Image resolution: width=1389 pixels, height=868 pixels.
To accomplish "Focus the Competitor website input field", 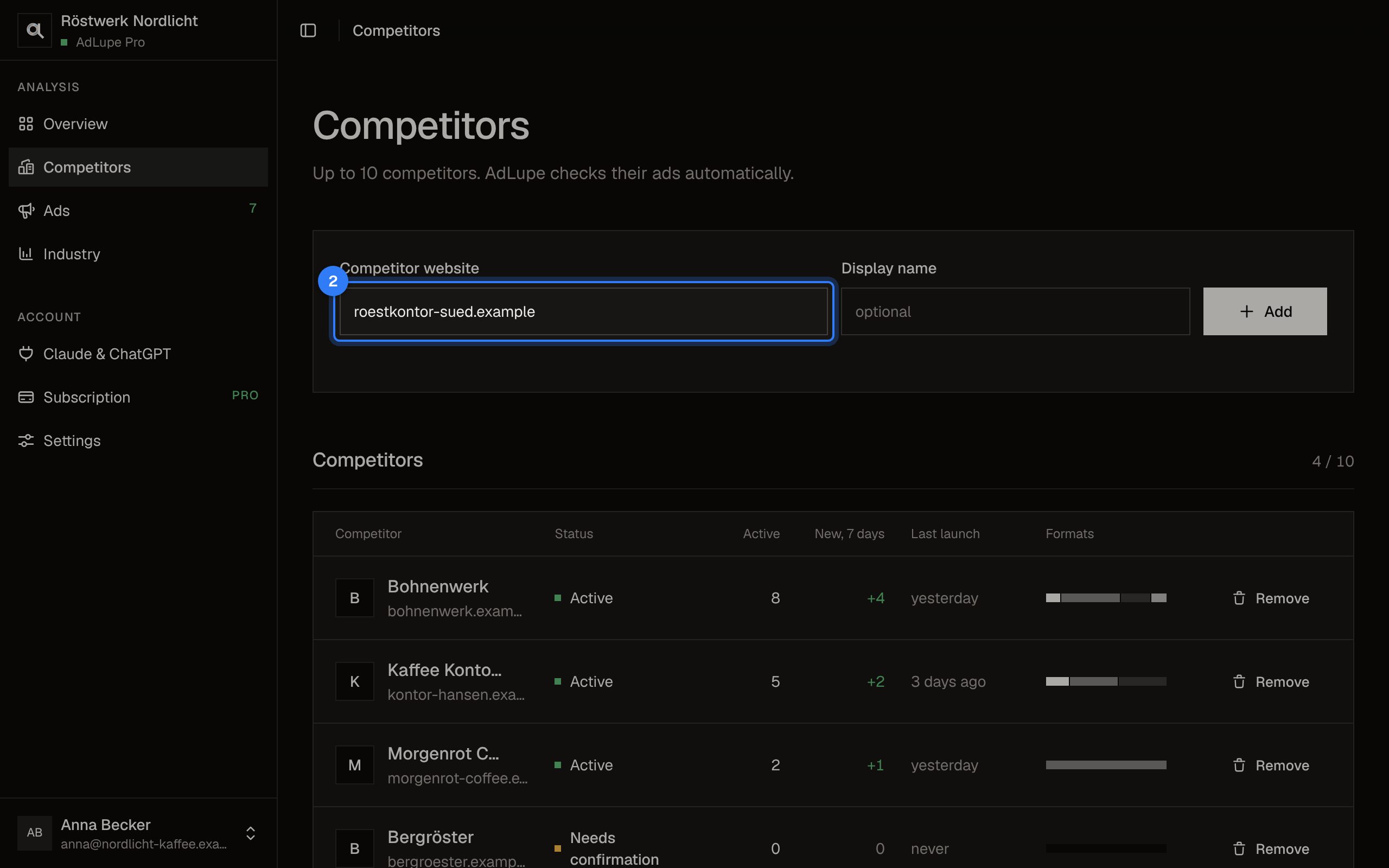I will pos(583,311).
